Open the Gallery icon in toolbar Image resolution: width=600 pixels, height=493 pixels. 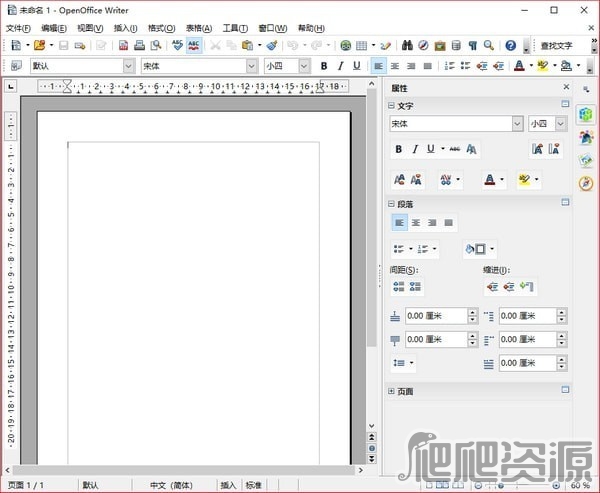(x=440, y=45)
